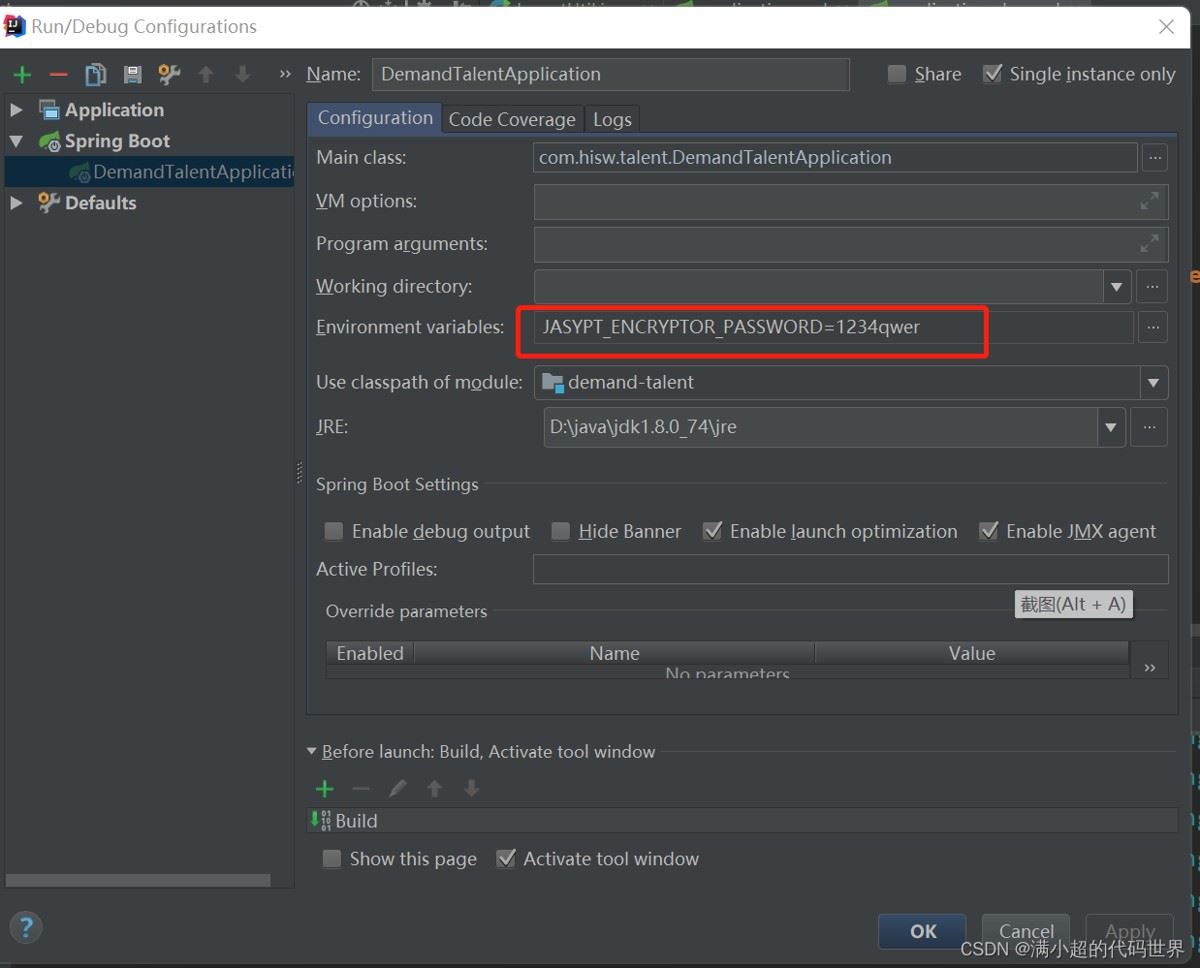Click the OK button

[x=922, y=931]
